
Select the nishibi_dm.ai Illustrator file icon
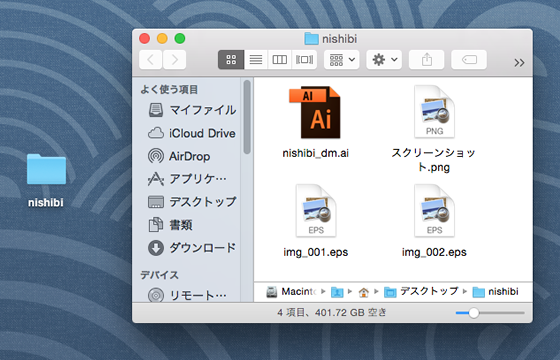pos(315,112)
